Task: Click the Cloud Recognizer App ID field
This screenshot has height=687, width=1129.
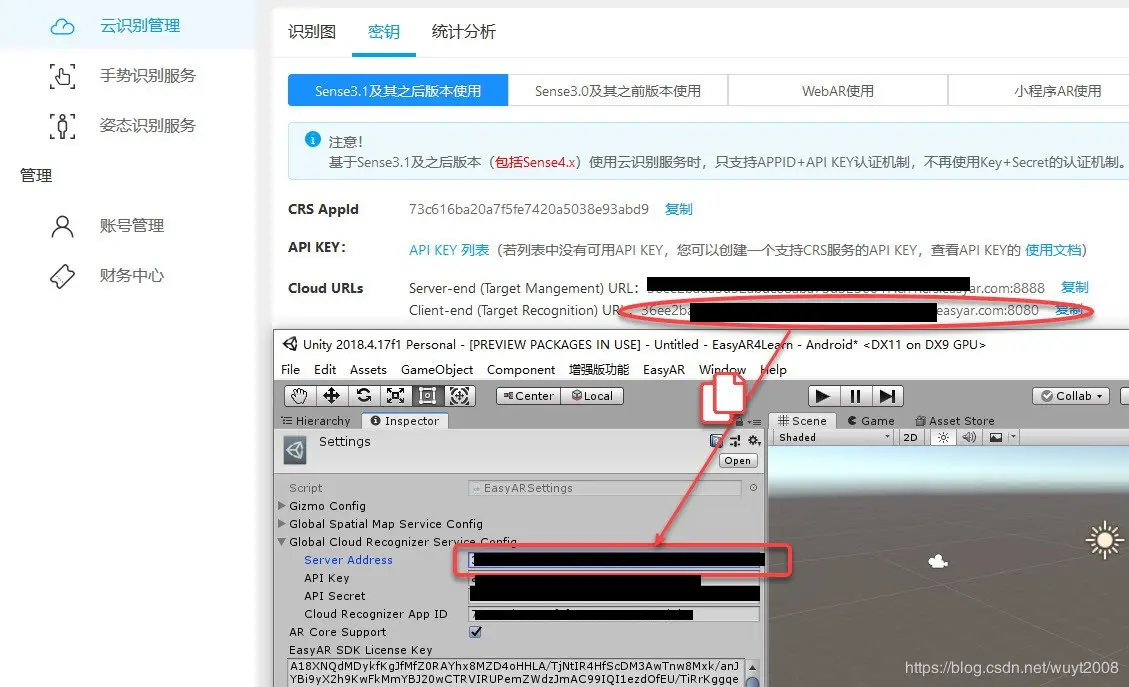Action: pyautogui.click(x=615, y=614)
